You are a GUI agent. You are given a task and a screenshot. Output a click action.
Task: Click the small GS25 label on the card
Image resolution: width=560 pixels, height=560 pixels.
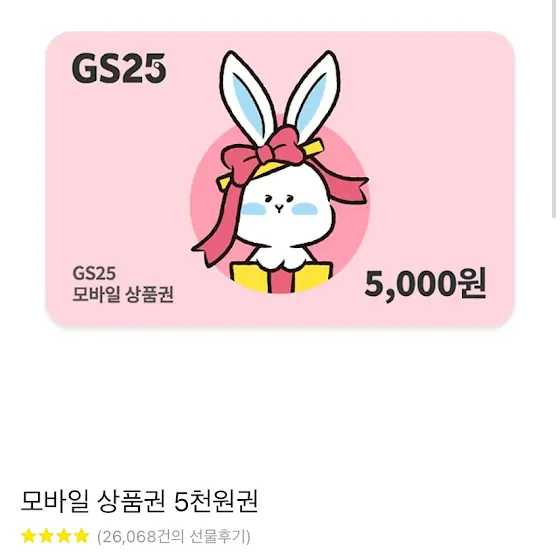pyautogui.click(x=94, y=273)
